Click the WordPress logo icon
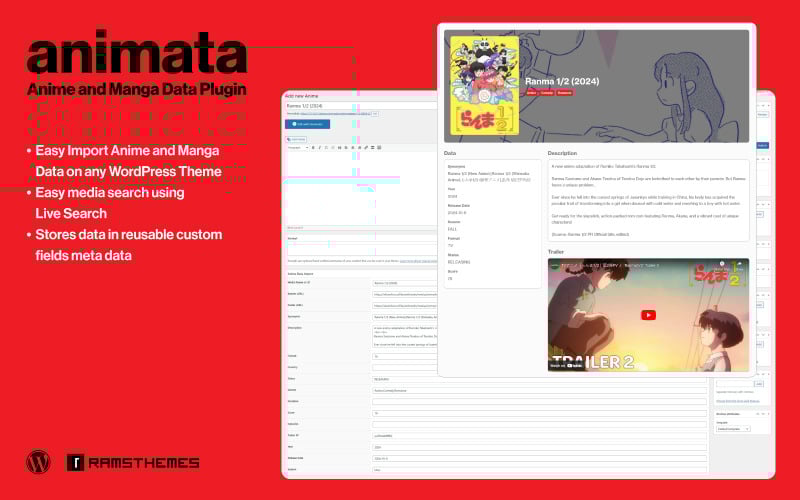 38,462
